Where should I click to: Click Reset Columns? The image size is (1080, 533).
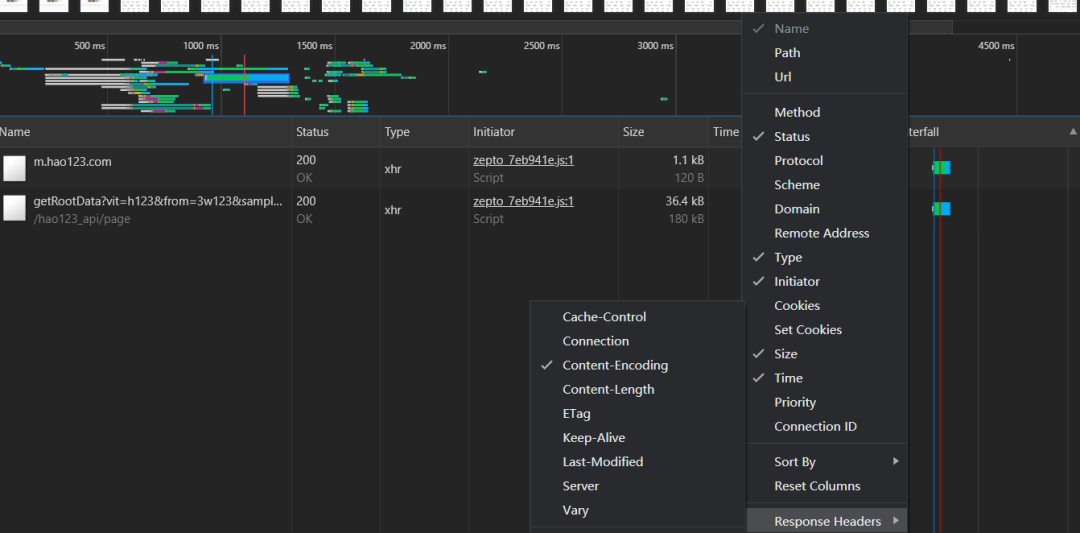point(825,485)
